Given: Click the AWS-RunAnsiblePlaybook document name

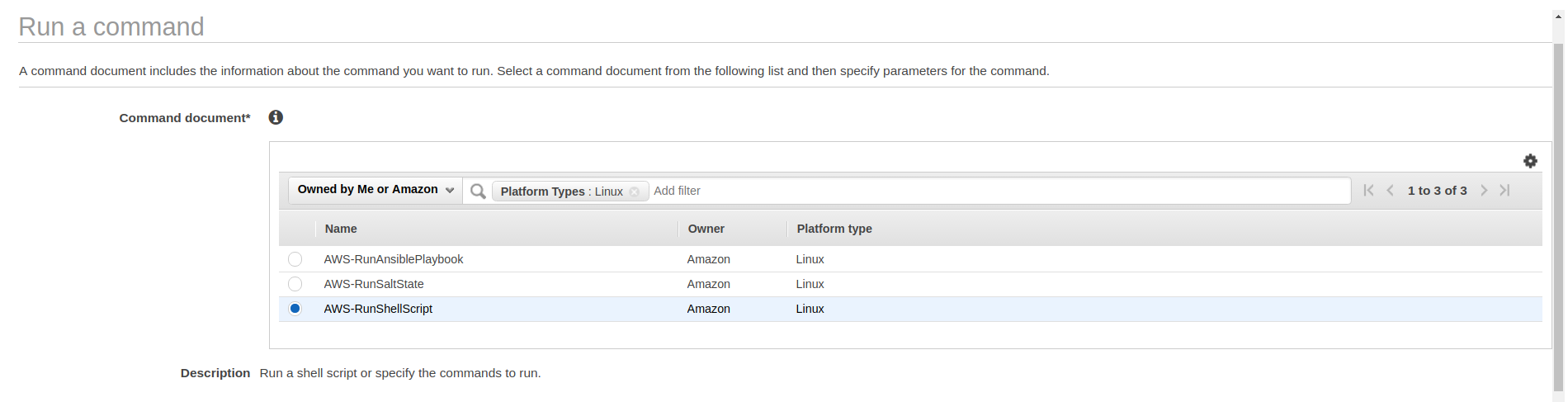Looking at the screenshot, I should click(394, 259).
